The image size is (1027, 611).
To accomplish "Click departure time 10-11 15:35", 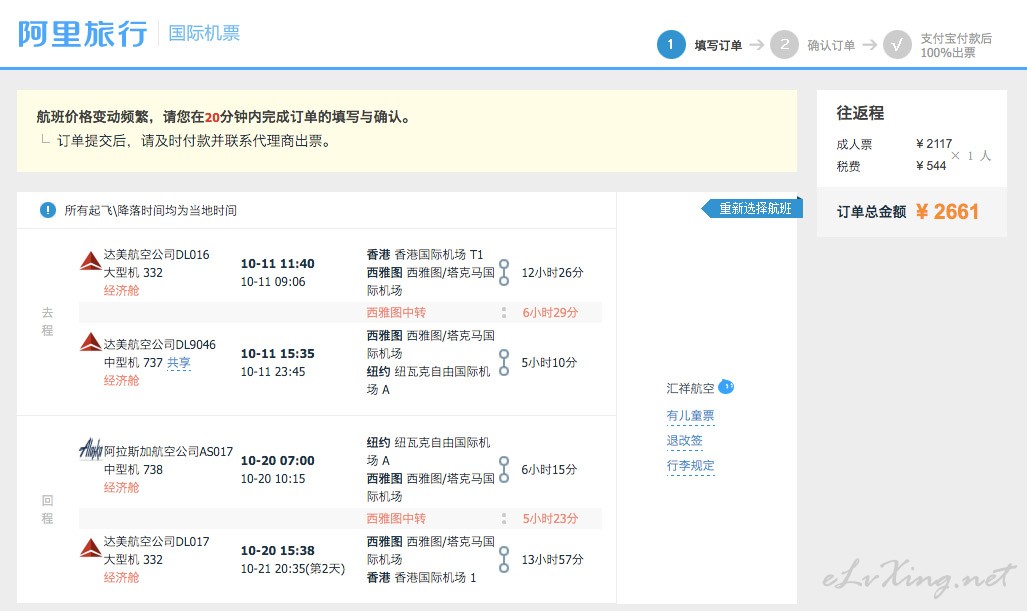I will [x=278, y=354].
